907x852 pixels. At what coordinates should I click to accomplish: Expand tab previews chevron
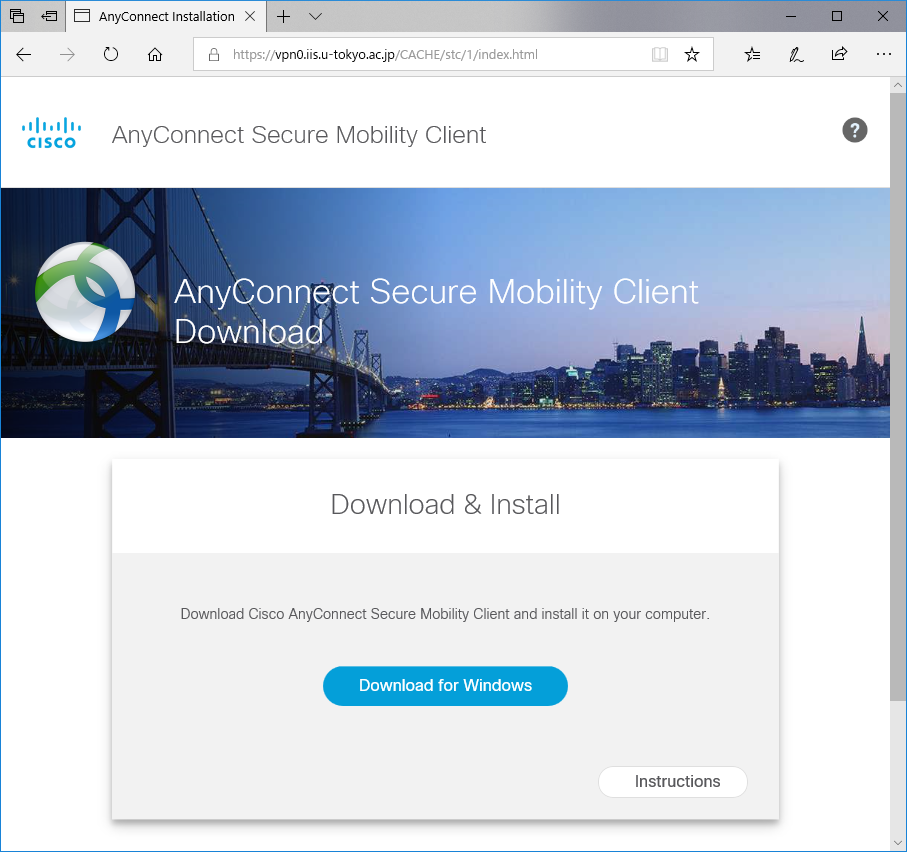pos(315,16)
